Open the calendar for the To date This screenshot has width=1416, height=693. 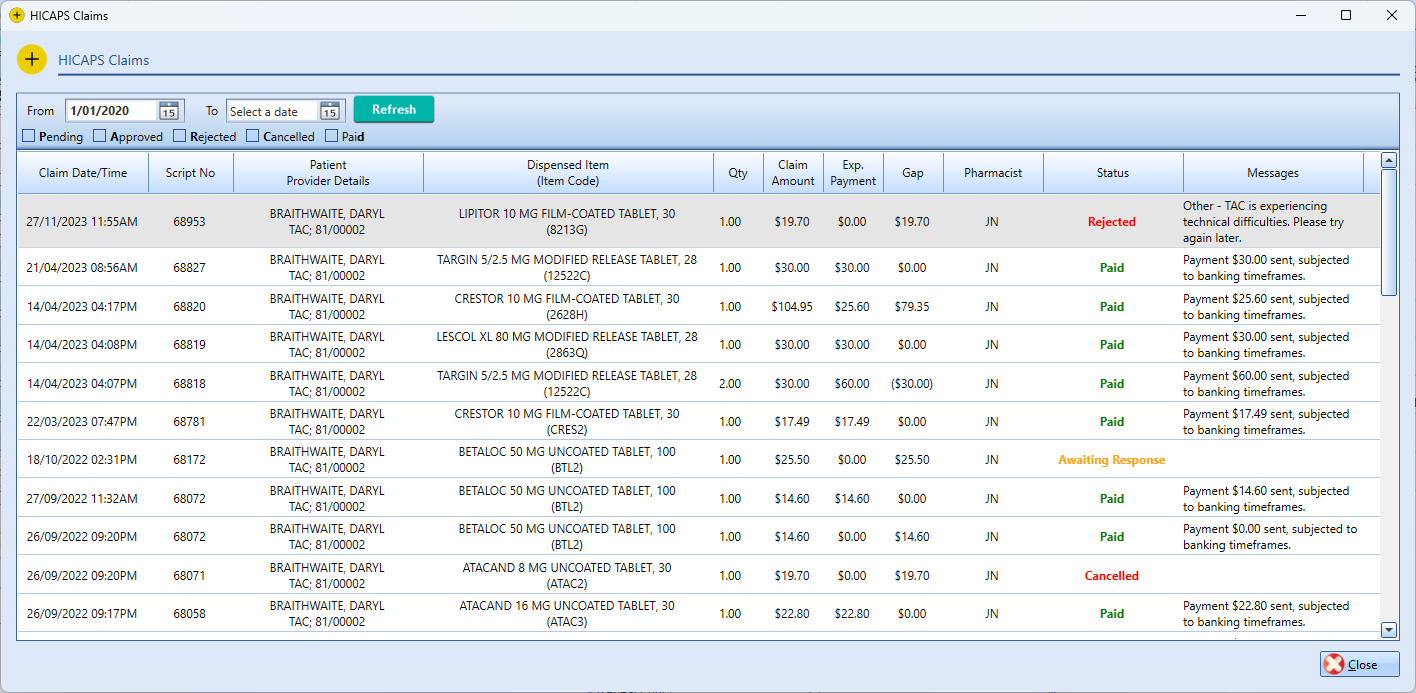click(329, 111)
